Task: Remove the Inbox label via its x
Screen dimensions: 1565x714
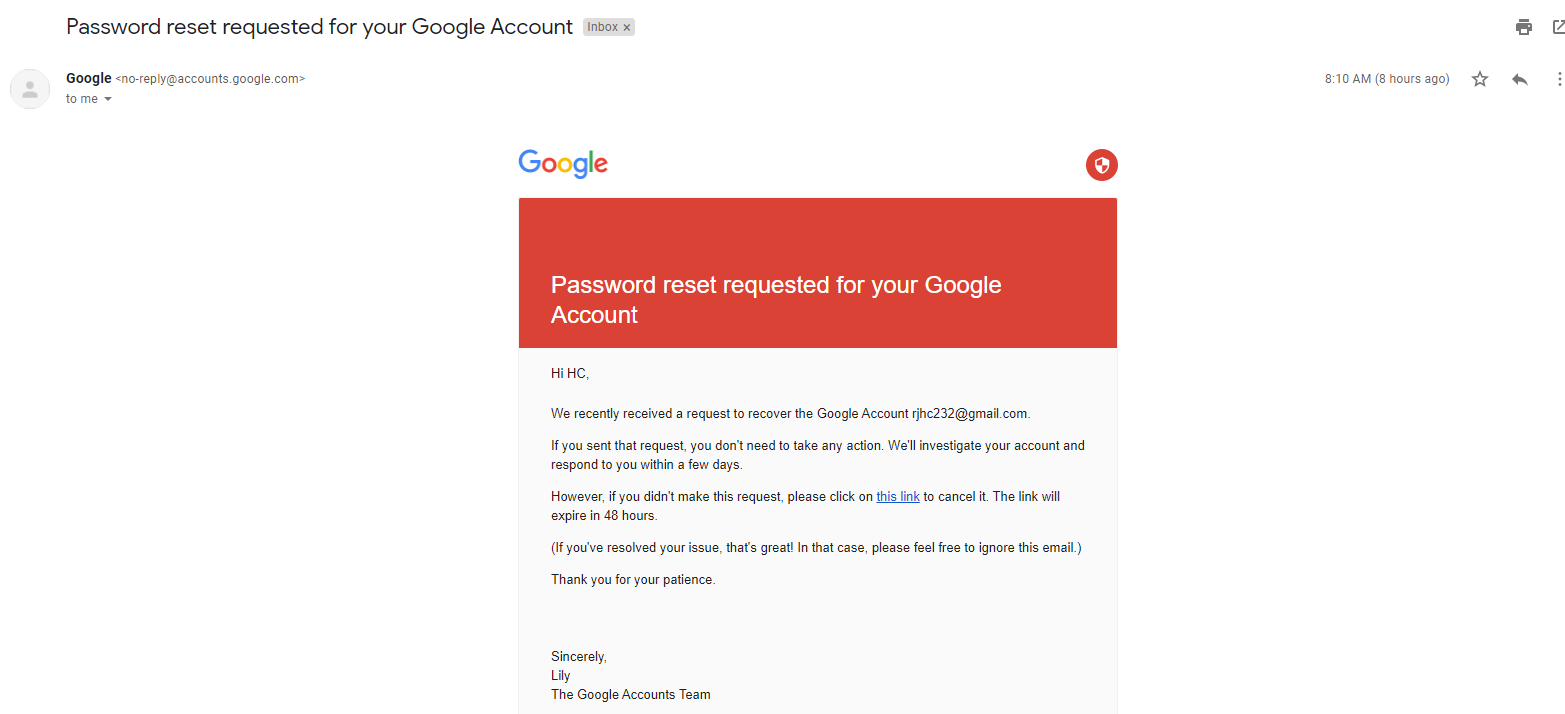Action: point(627,28)
